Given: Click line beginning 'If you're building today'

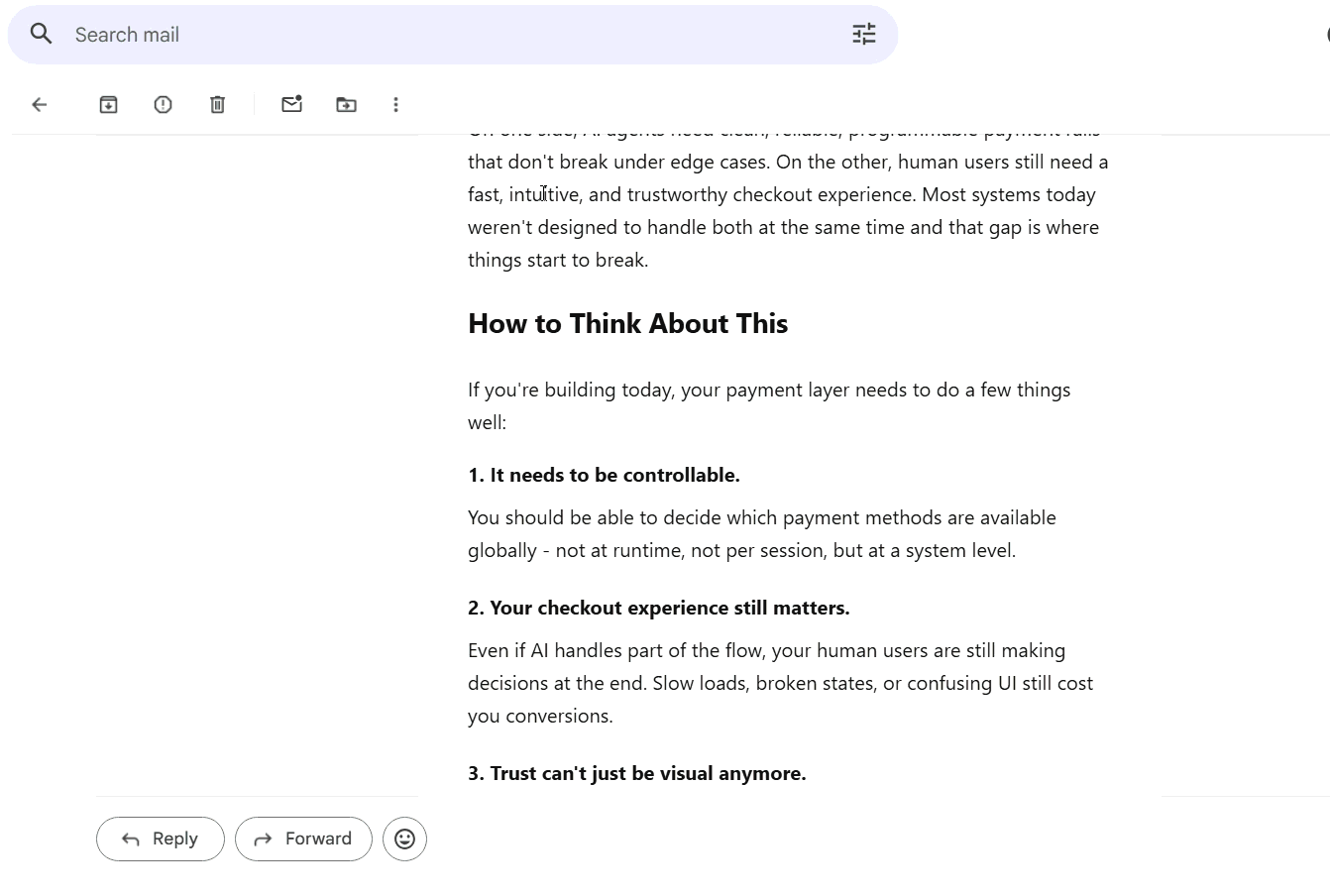Looking at the screenshot, I should coord(769,390).
